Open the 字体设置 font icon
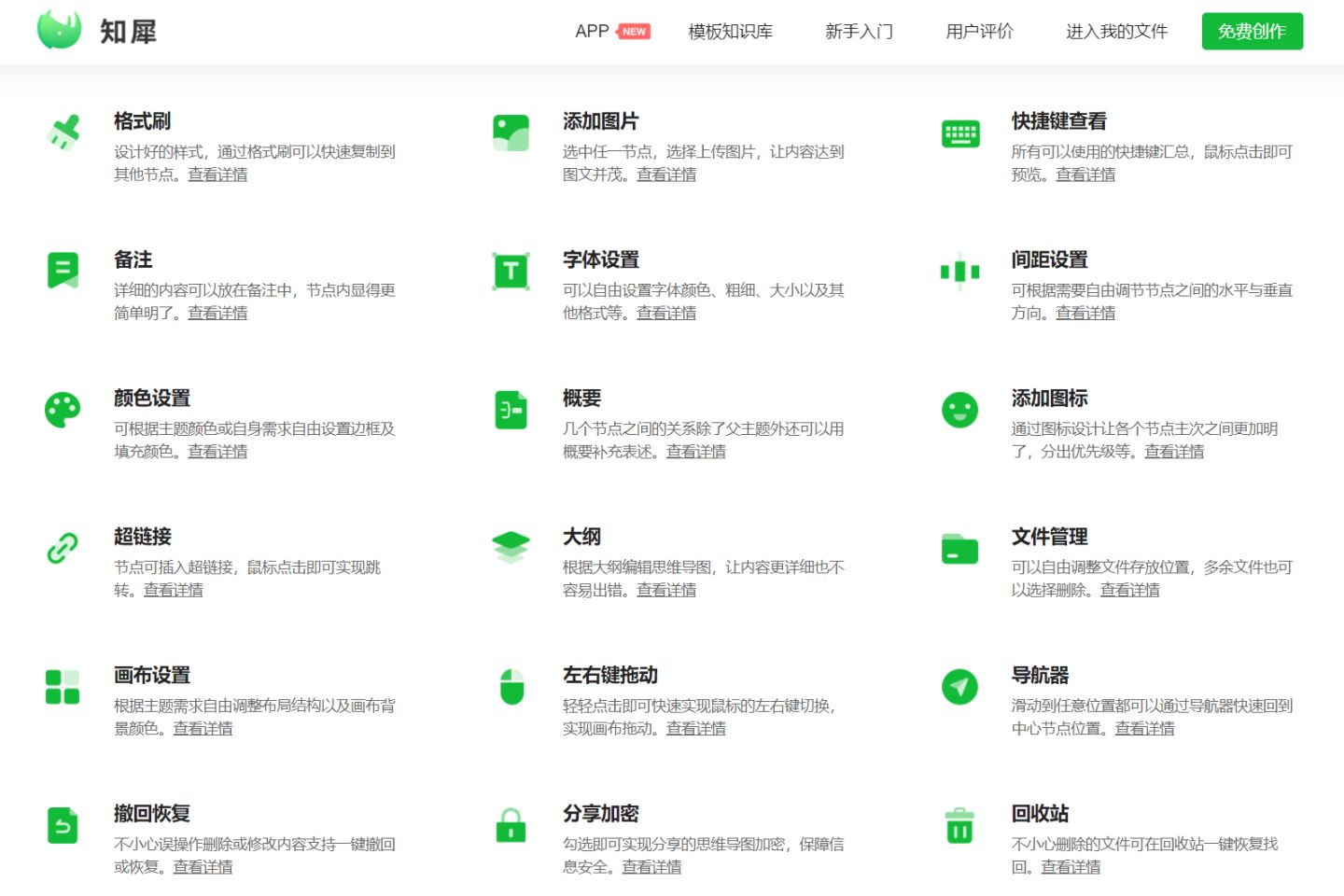The image size is (1344, 896). (x=510, y=271)
